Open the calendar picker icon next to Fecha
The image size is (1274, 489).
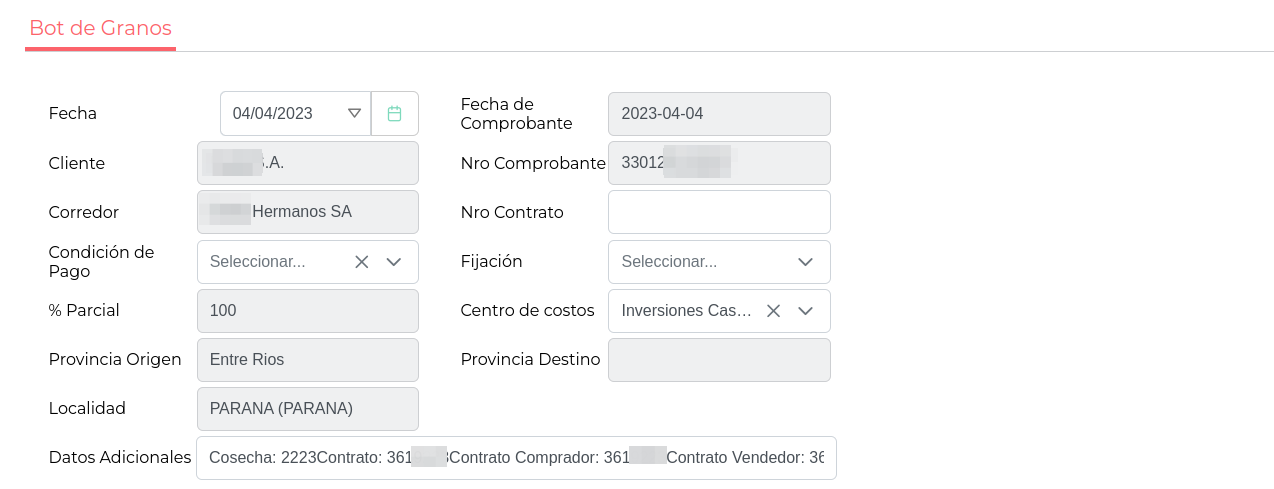tap(395, 114)
